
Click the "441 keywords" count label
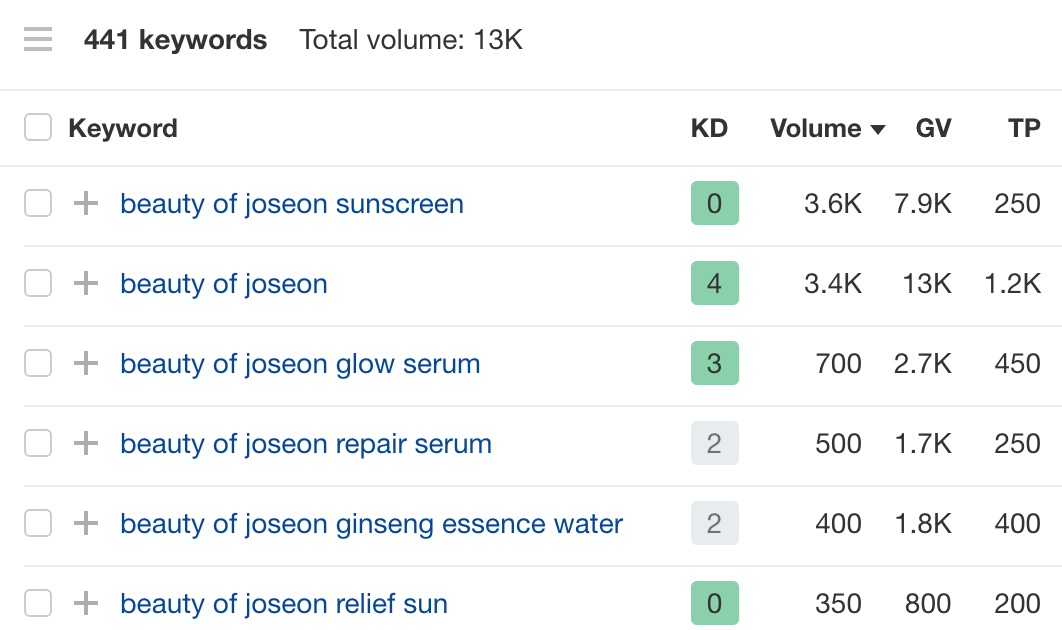coord(176,39)
